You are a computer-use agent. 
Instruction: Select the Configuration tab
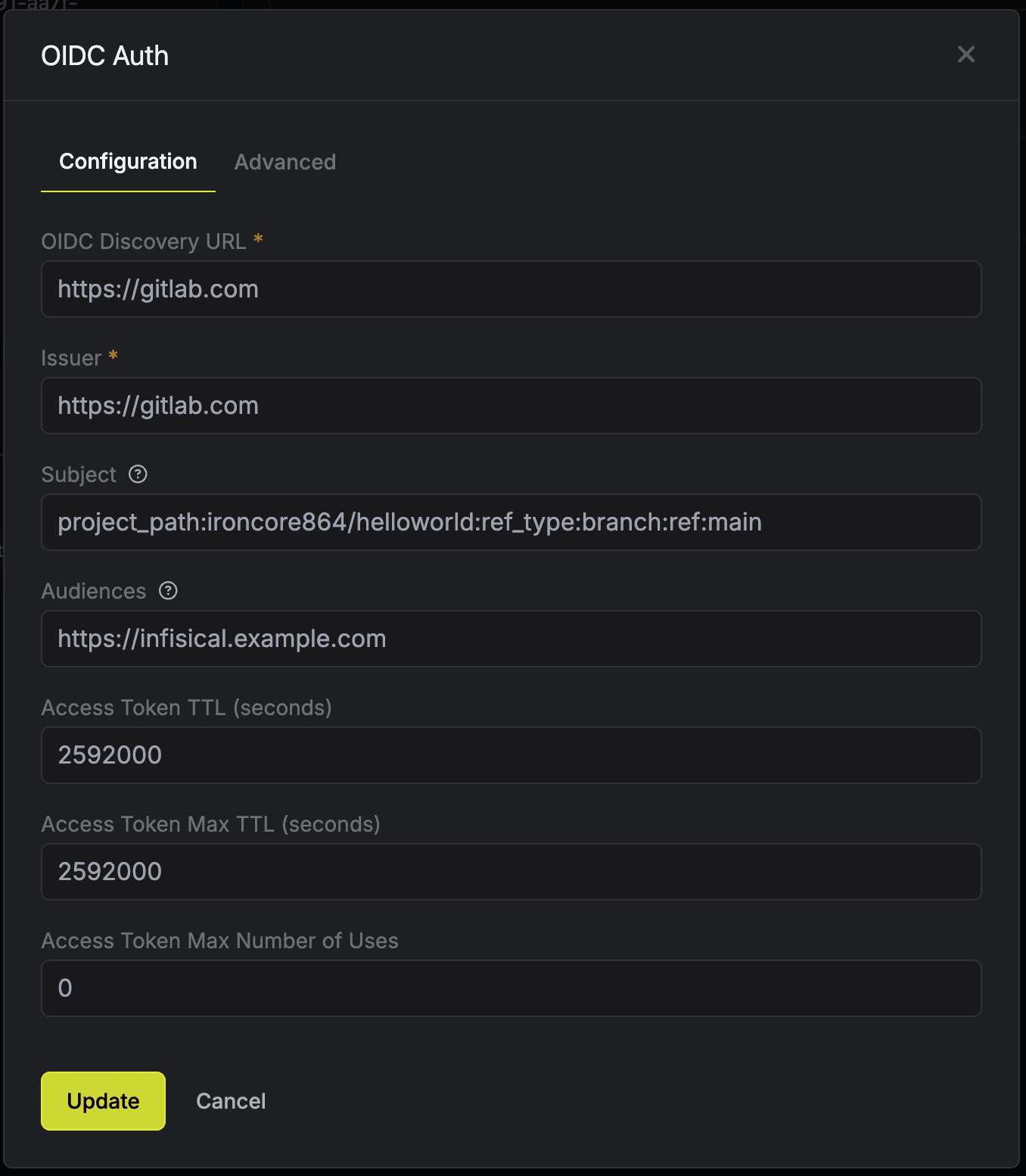point(127,162)
